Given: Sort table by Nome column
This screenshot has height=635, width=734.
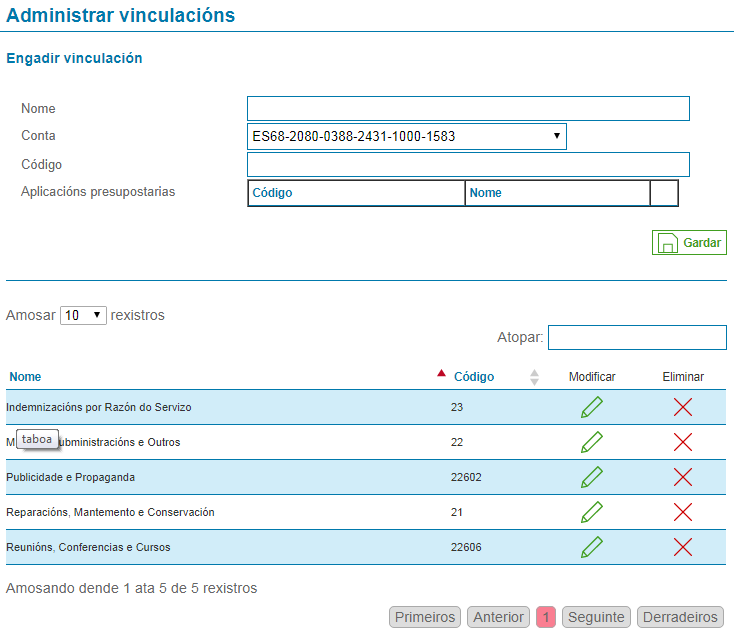Looking at the screenshot, I should (26, 377).
